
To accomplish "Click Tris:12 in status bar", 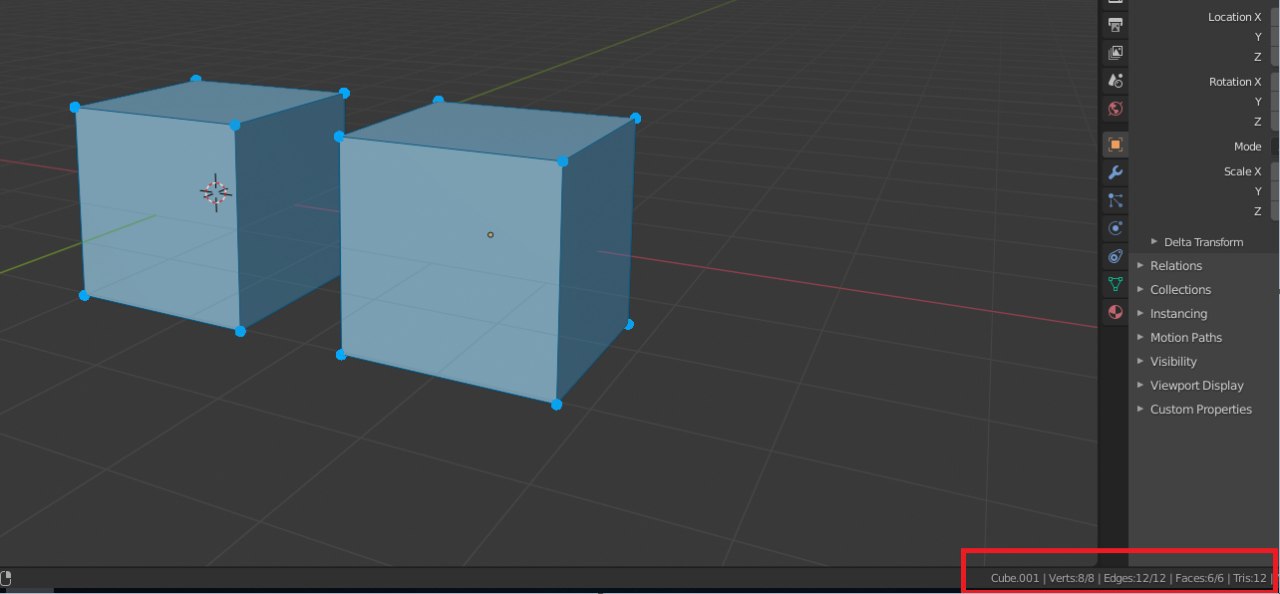I will pyautogui.click(x=1250, y=578).
